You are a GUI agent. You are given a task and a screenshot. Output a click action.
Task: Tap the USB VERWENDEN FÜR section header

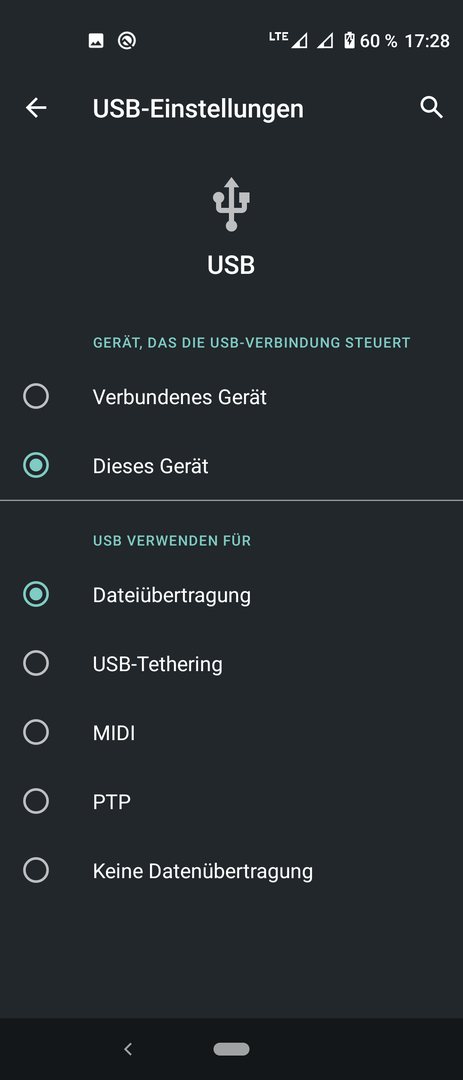click(x=172, y=541)
